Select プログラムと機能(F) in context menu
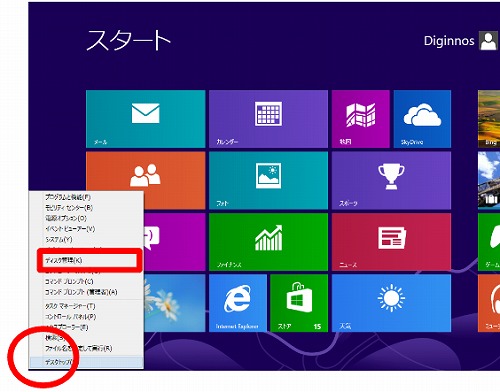Image resolution: width=500 pixels, height=392 pixels. 86,197
